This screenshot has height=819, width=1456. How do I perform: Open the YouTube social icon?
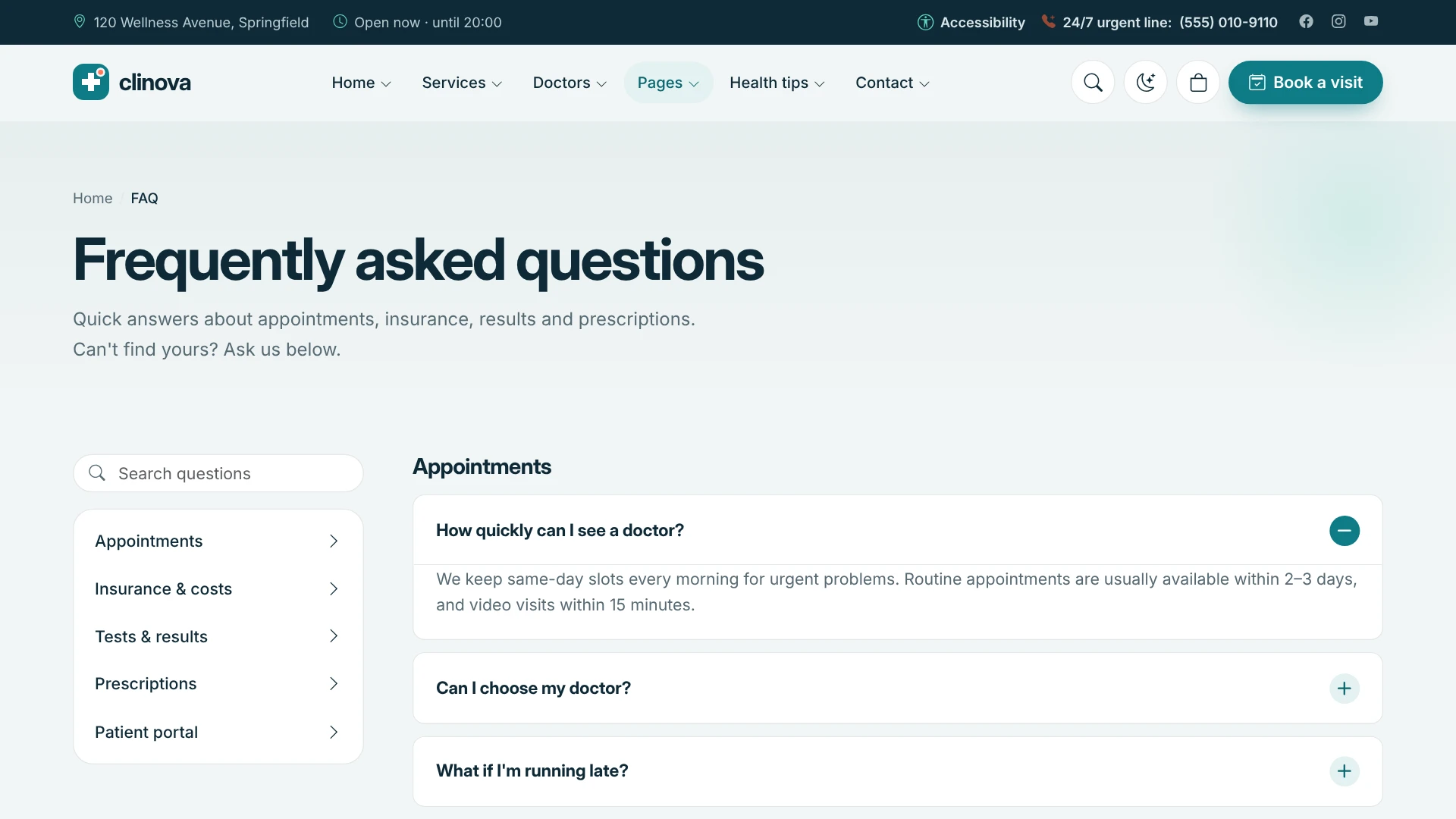(1371, 21)
